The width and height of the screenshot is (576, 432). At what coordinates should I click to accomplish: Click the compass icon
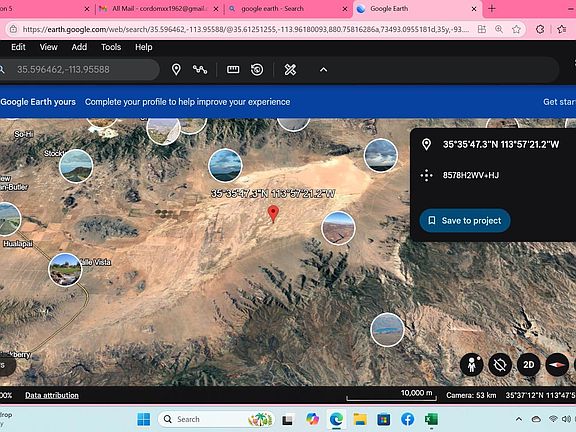[x=557, y=364]
